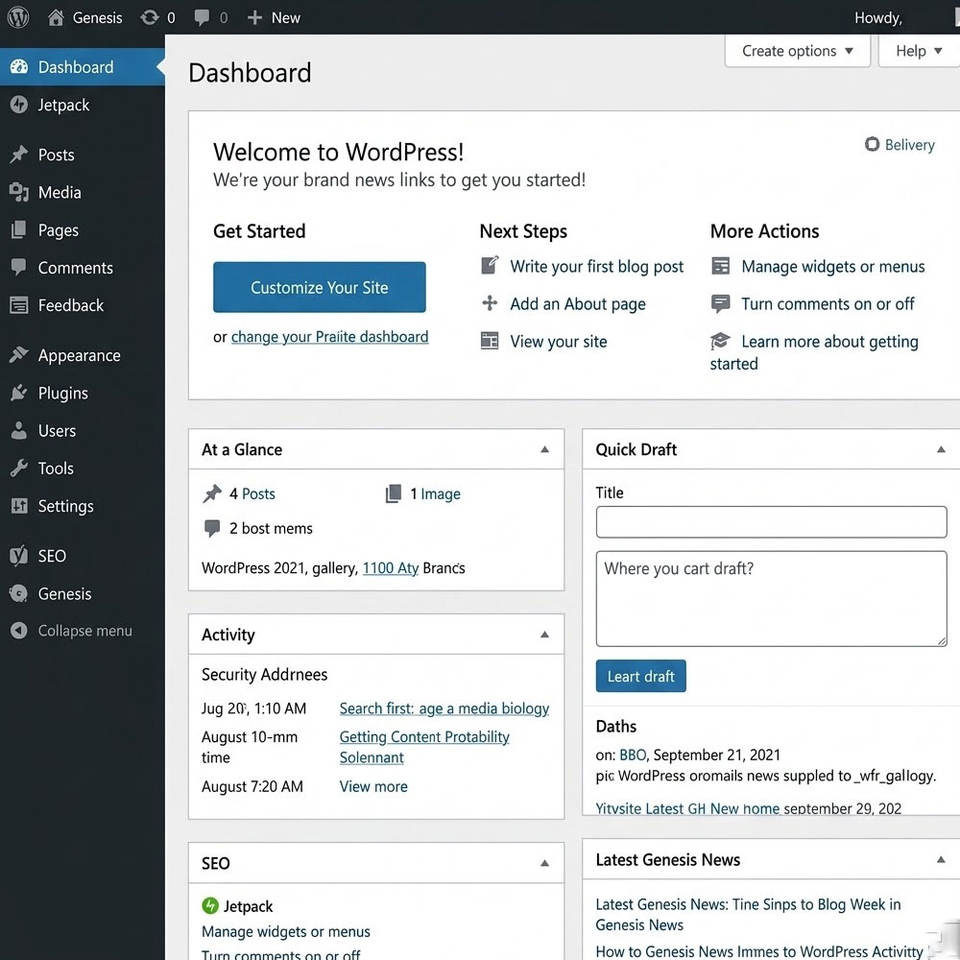The width and height of the screenshot is (960, 960).
Task: Click the Turn comments speech bubble icon
Action: (721, 304)
